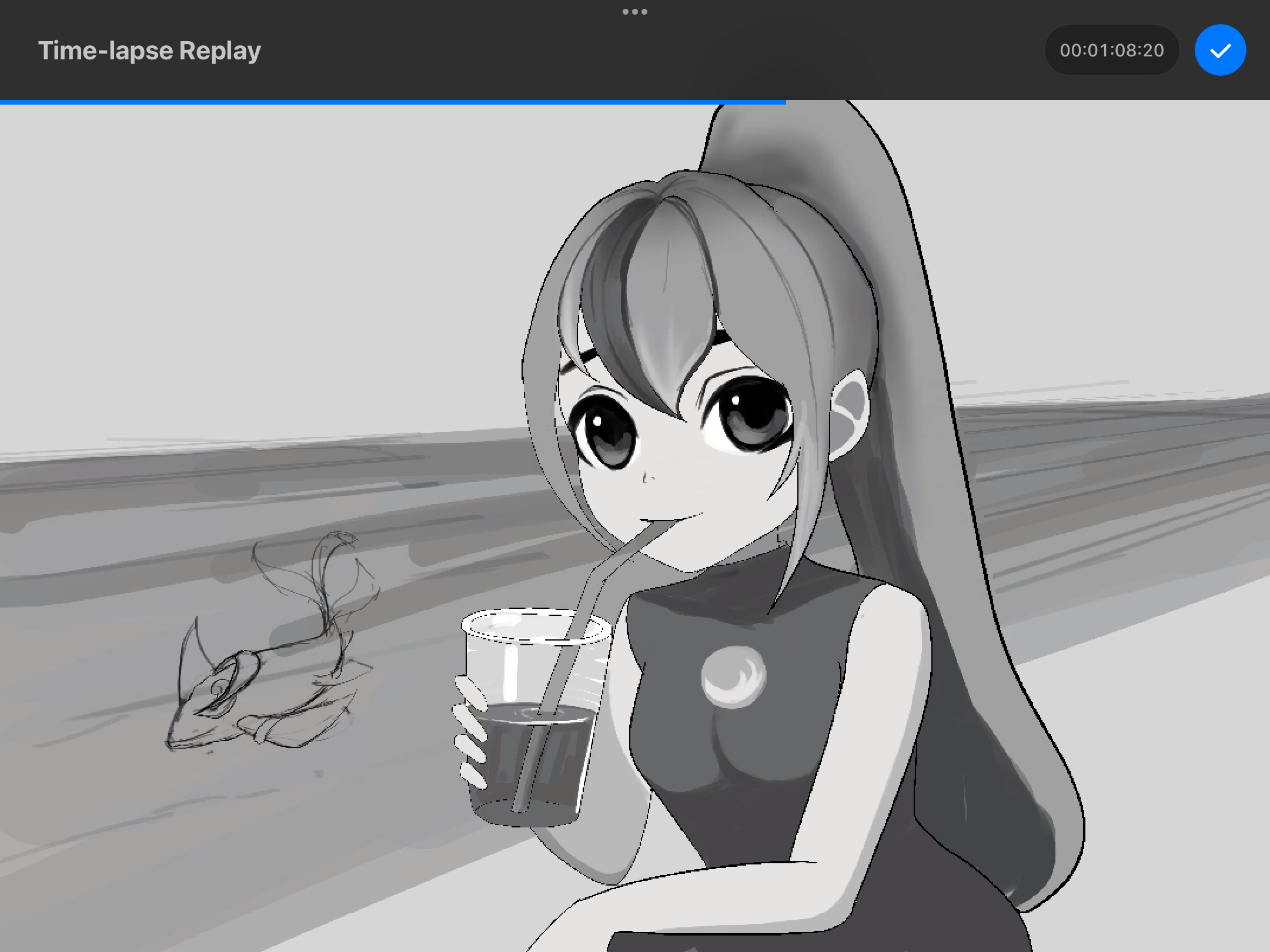The width and height of the screenshot is (1270, 952).
Task: Tap the three-dot drag handle at top
Action: [635, 11]
